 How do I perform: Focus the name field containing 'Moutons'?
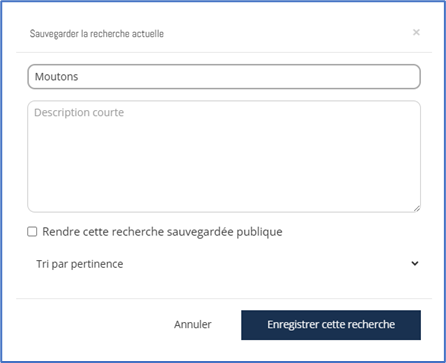(224, 77)
